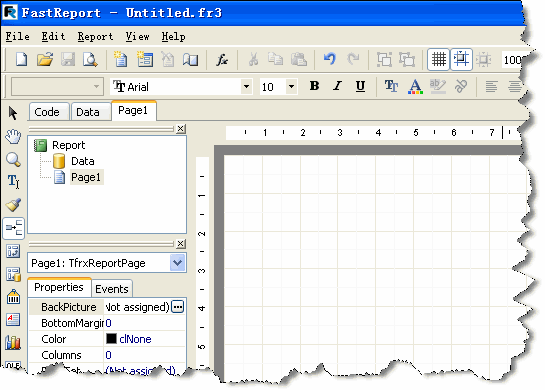Screen dimensions: 545x390
Task: Click the Group objects icon
Action: 384,59
